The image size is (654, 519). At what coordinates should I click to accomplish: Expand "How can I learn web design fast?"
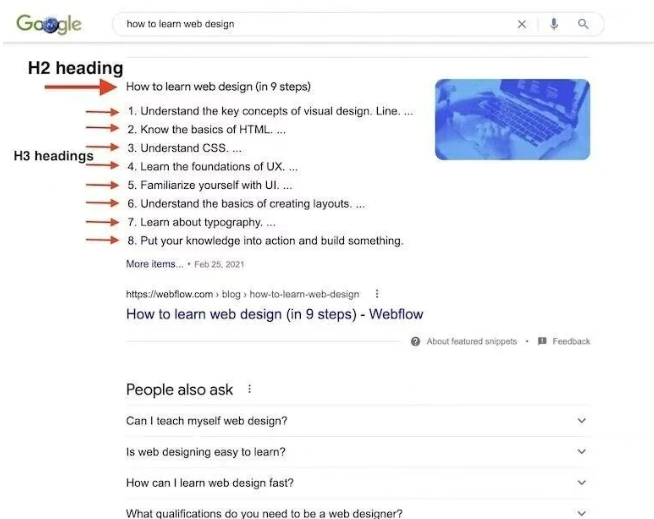click(x=582, y=483)
